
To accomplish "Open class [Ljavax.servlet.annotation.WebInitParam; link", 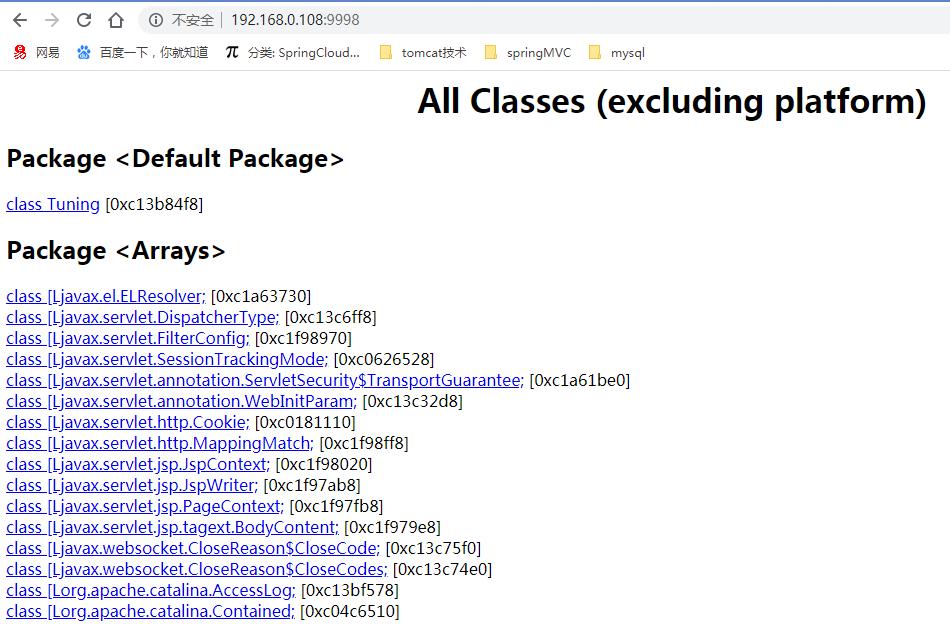I will tap(182, 402).
